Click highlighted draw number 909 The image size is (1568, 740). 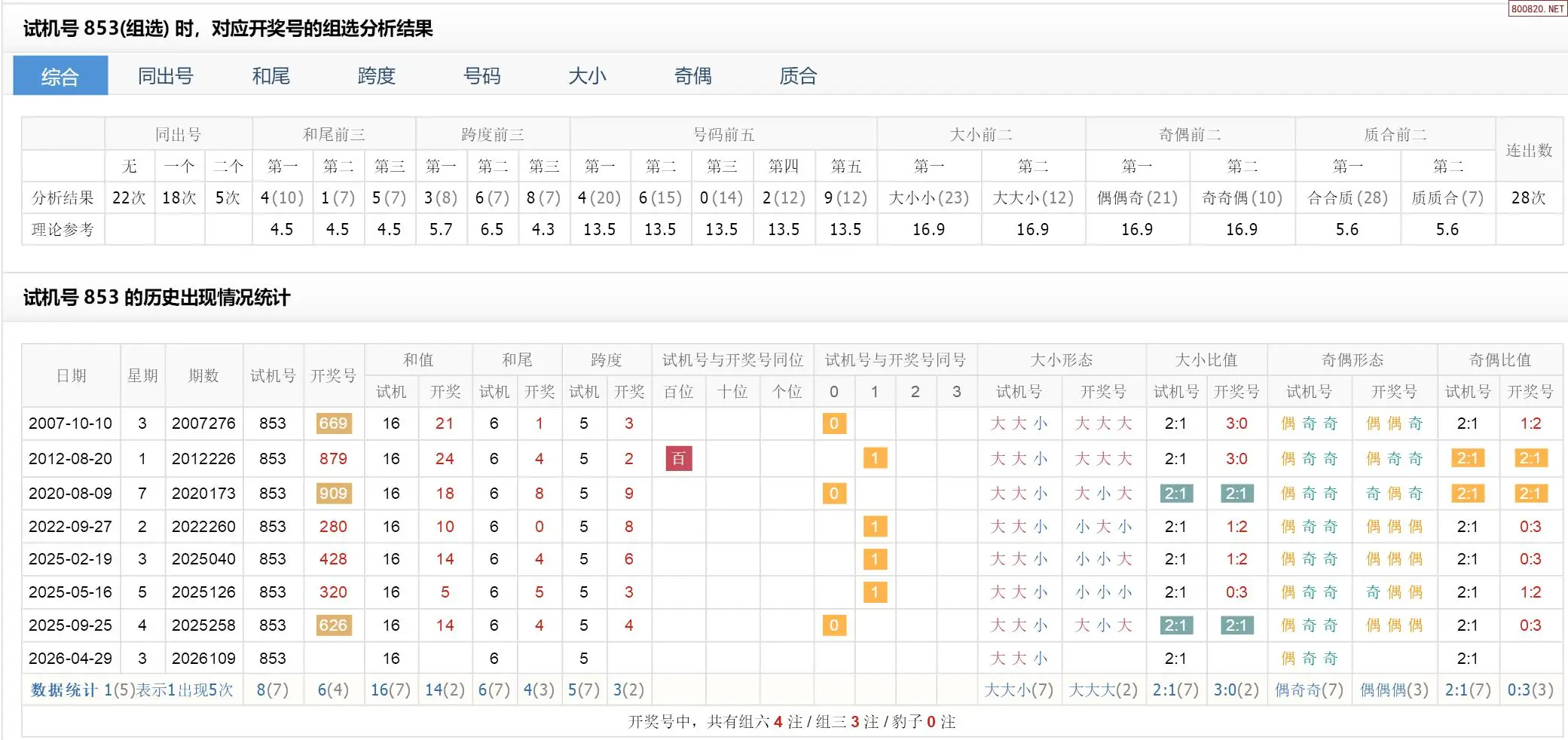coord(333,494)
